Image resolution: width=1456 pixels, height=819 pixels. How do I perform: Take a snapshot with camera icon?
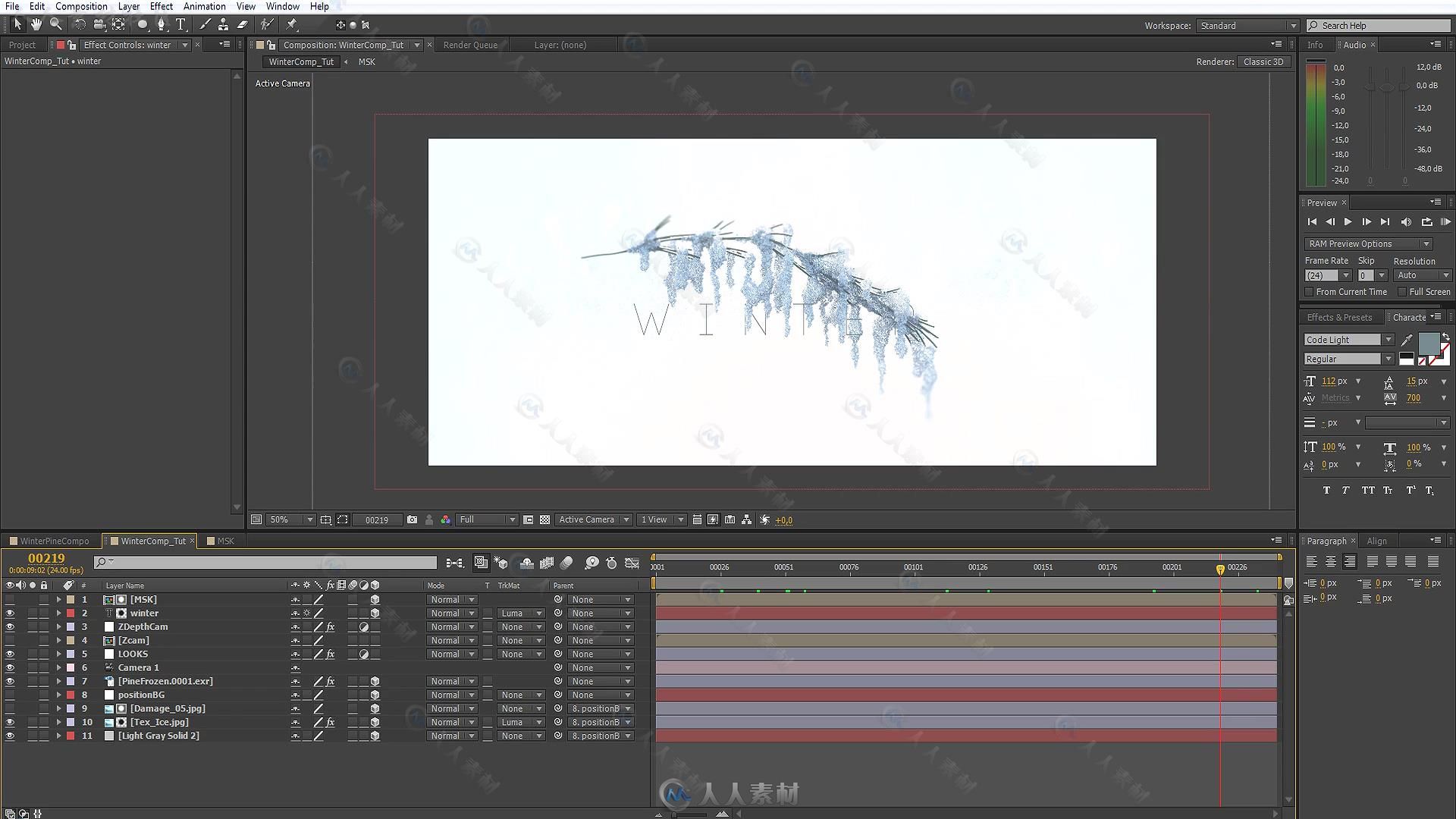coord(412,519)
